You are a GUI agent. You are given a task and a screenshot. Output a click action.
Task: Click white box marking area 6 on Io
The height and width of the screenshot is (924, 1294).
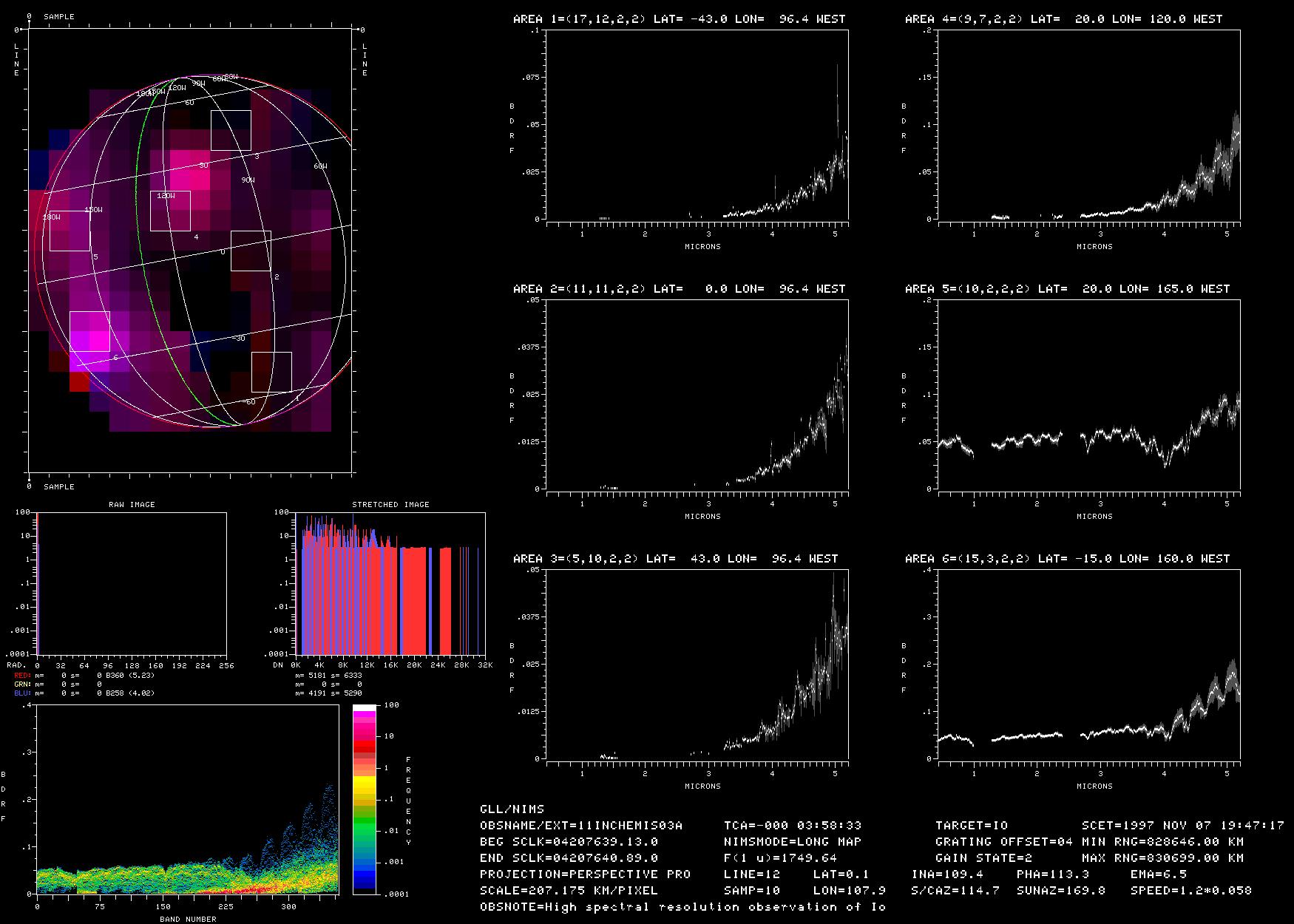(x=89, y=331)
